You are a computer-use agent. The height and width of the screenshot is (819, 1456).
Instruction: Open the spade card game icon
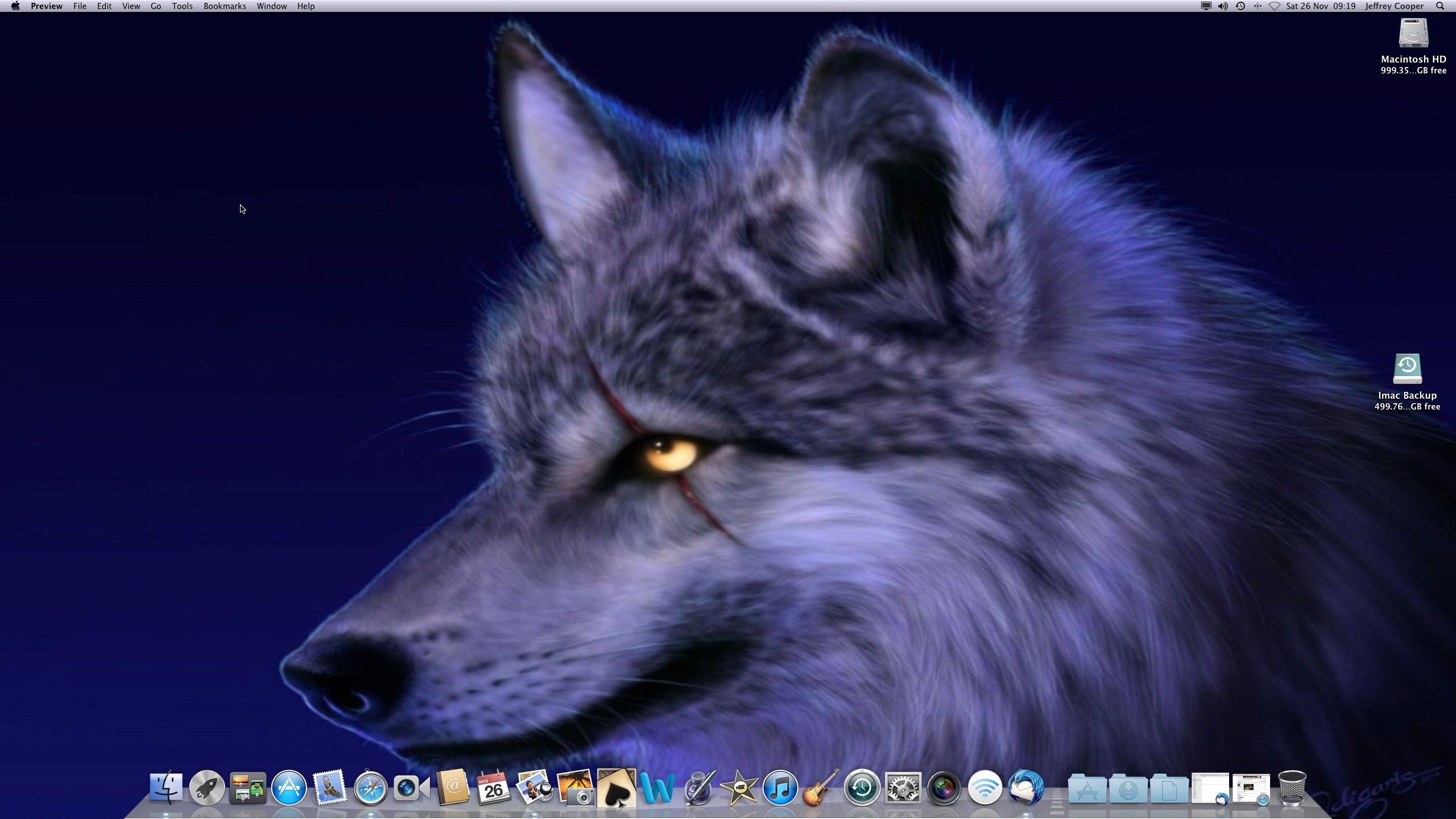[616, 788]
